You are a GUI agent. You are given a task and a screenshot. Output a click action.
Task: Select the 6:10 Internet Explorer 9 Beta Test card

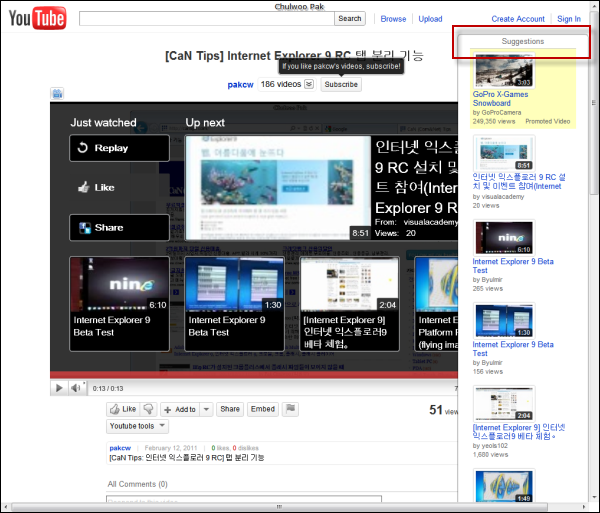[119, 304]
